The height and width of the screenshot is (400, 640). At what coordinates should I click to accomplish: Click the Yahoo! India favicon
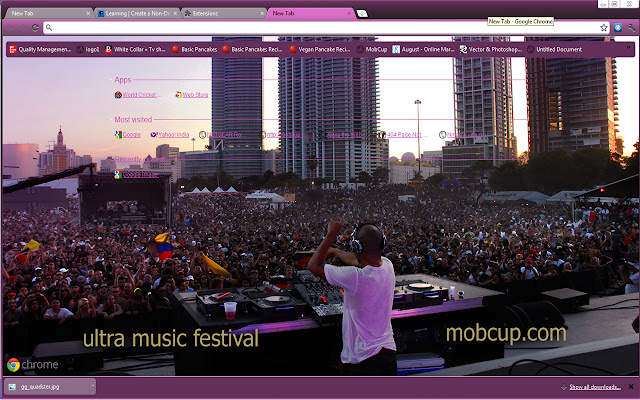pyautogui.click(x=154, y=135)
